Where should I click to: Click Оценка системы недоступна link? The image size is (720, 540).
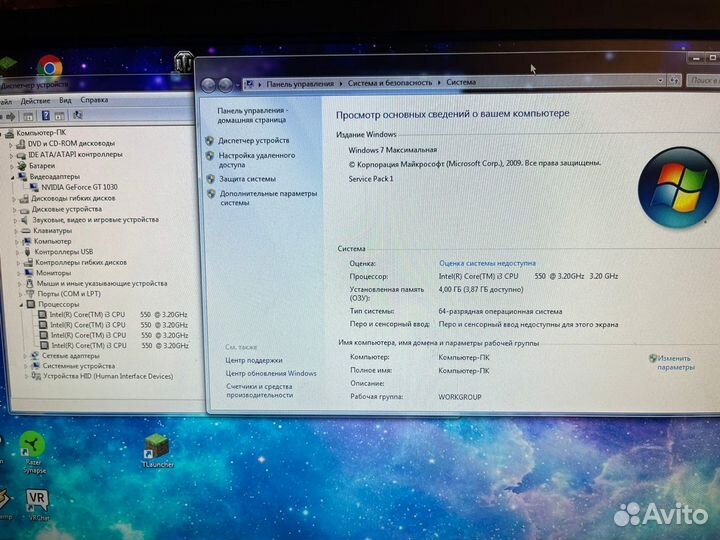click(487, 263)
